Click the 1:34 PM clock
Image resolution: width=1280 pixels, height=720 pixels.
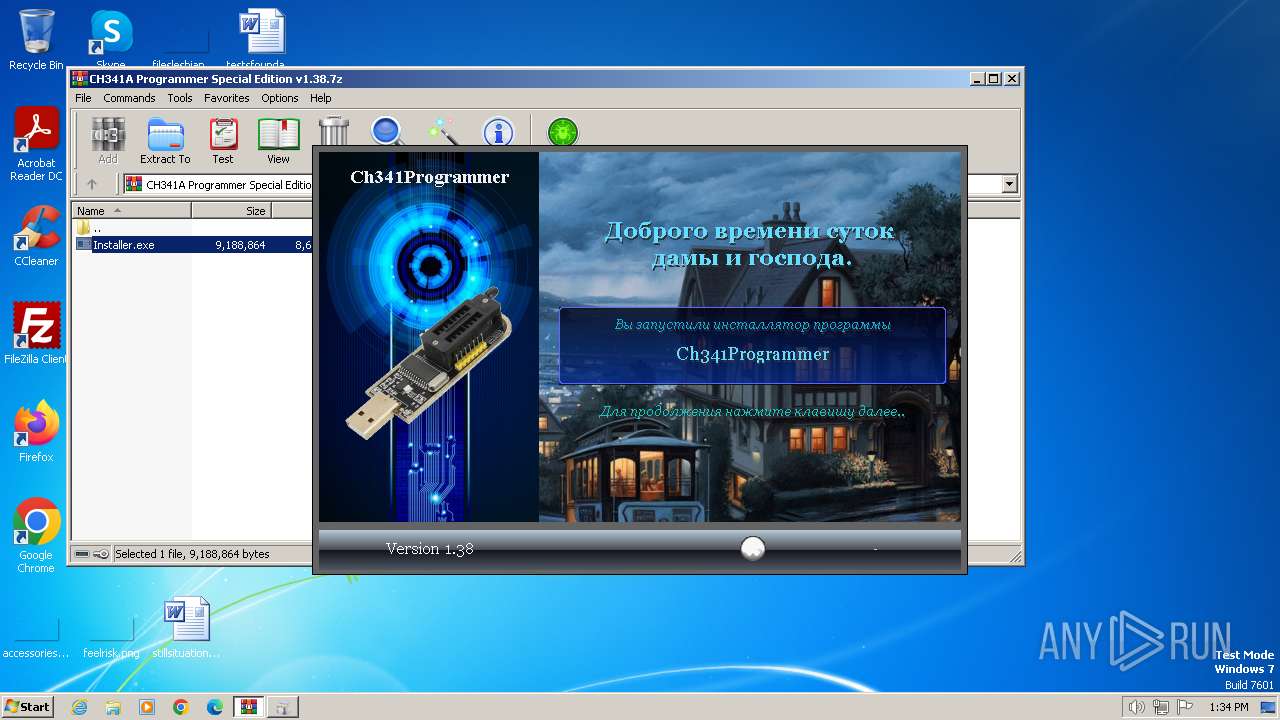(x=1228, y=707)
